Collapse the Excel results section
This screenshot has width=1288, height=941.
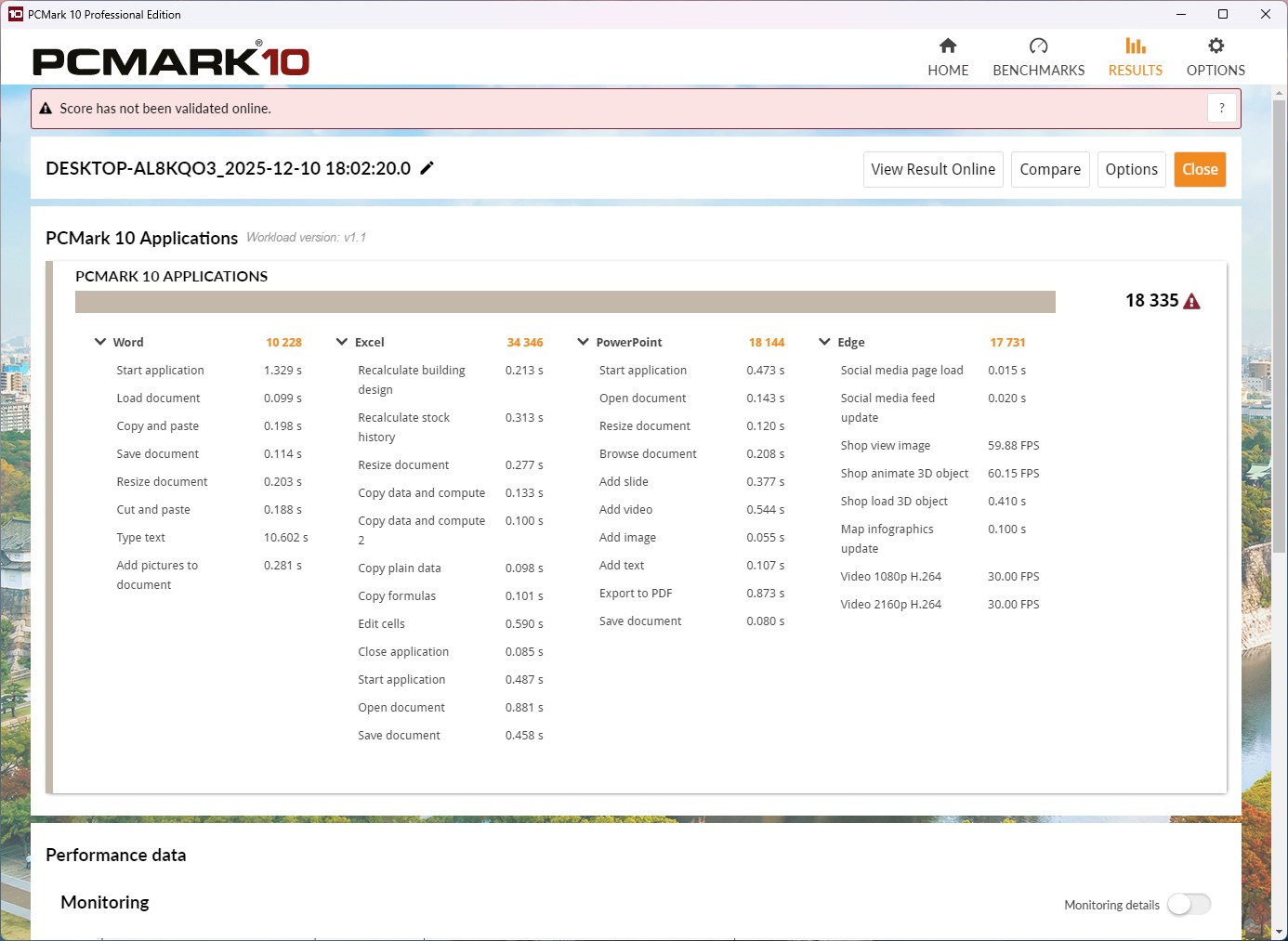tap(342, 342)
